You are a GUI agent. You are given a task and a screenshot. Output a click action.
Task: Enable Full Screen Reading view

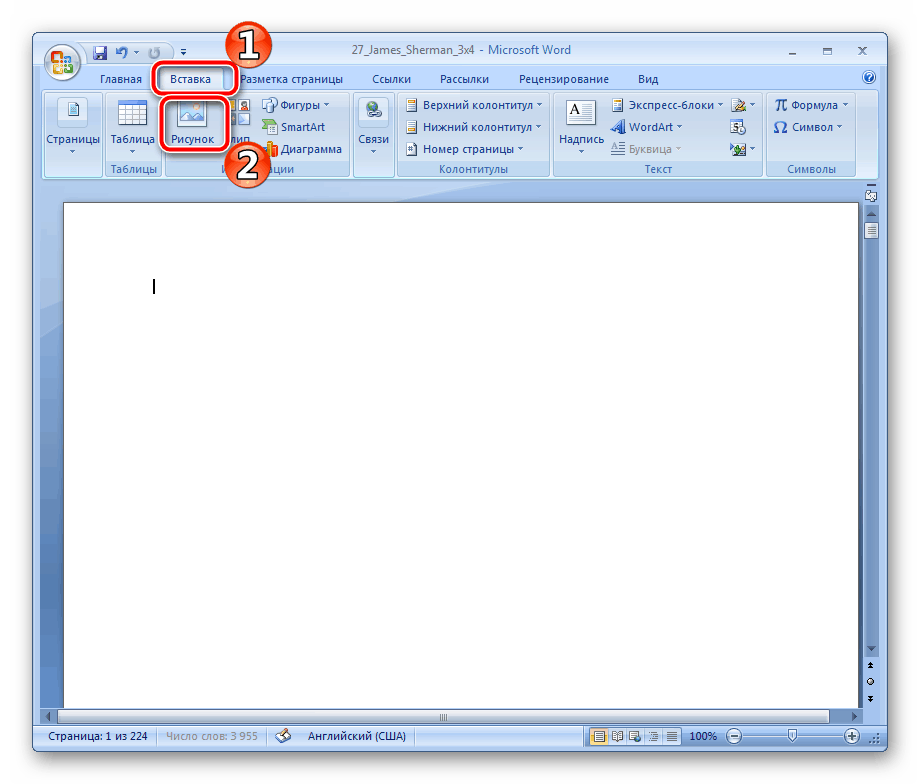coord(615,736)
